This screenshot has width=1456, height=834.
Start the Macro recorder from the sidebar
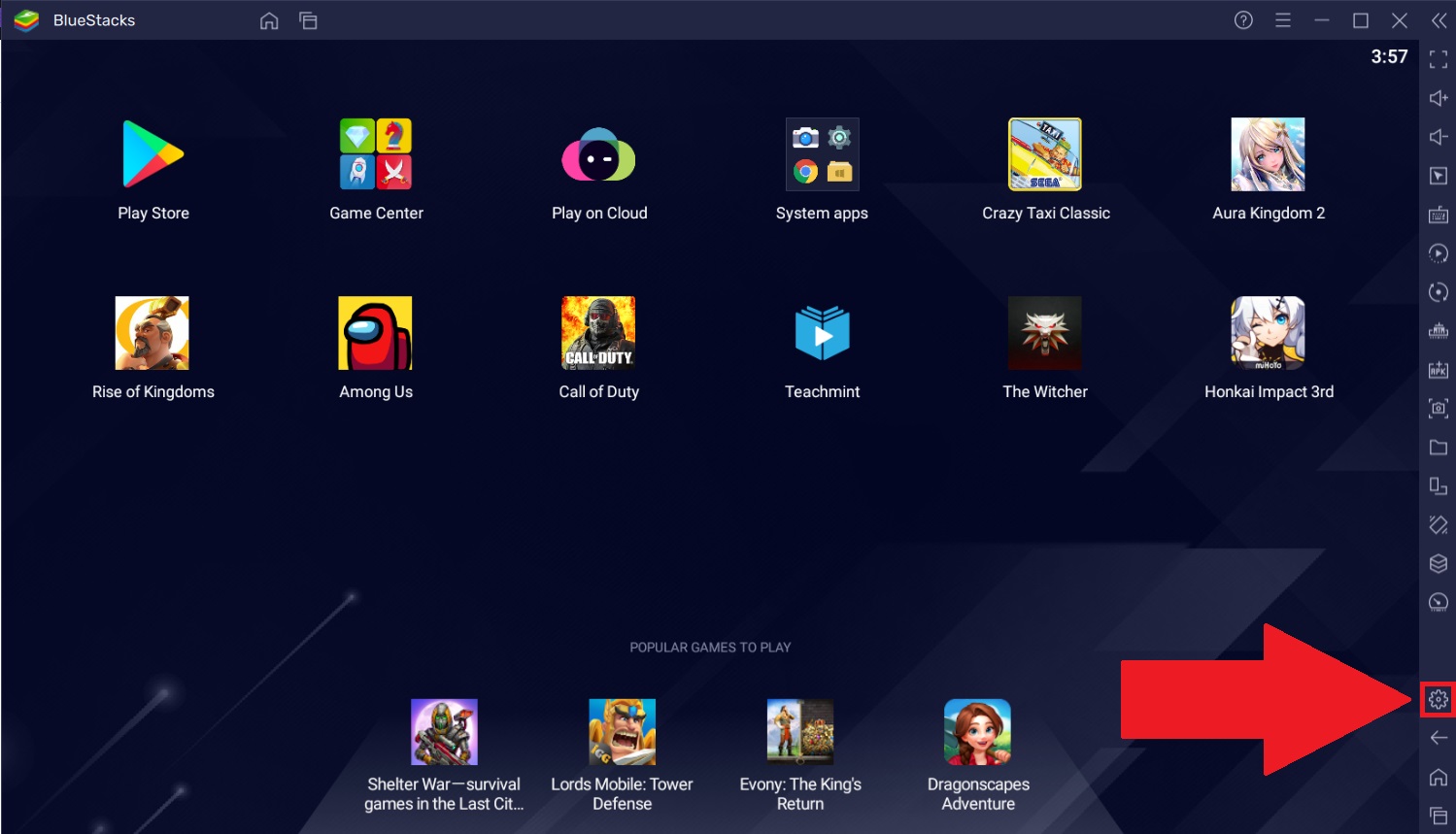[x=1439, y=253]
